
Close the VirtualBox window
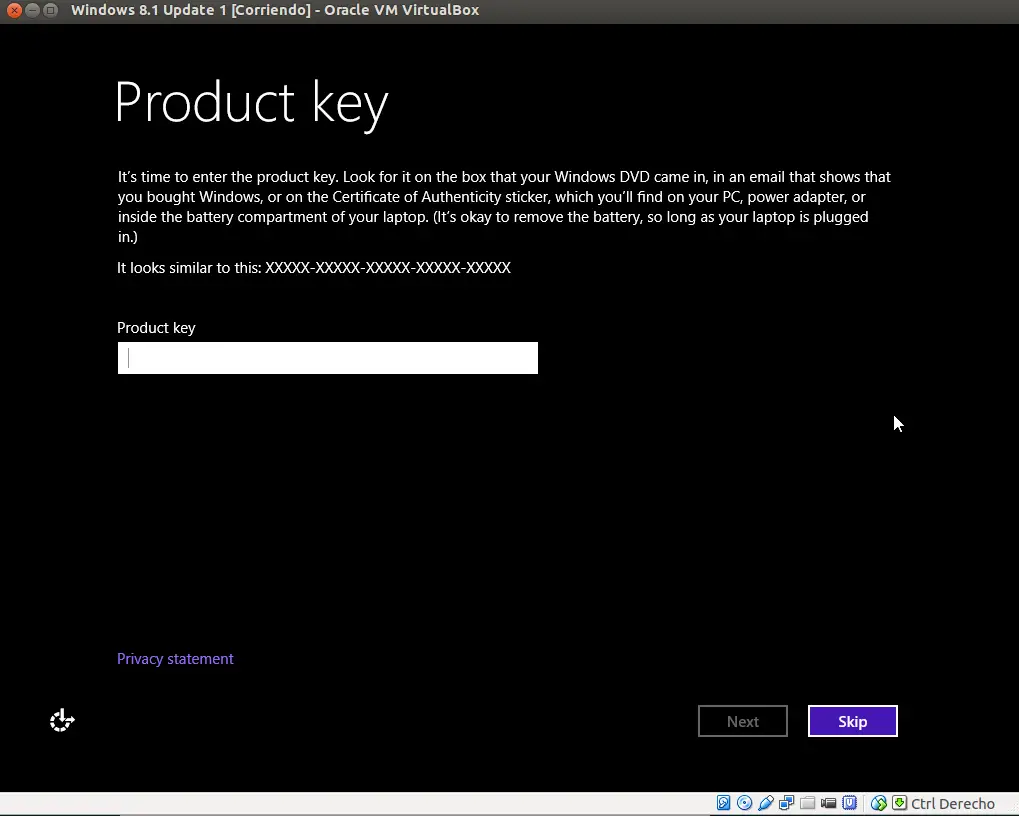coord(14,10)
